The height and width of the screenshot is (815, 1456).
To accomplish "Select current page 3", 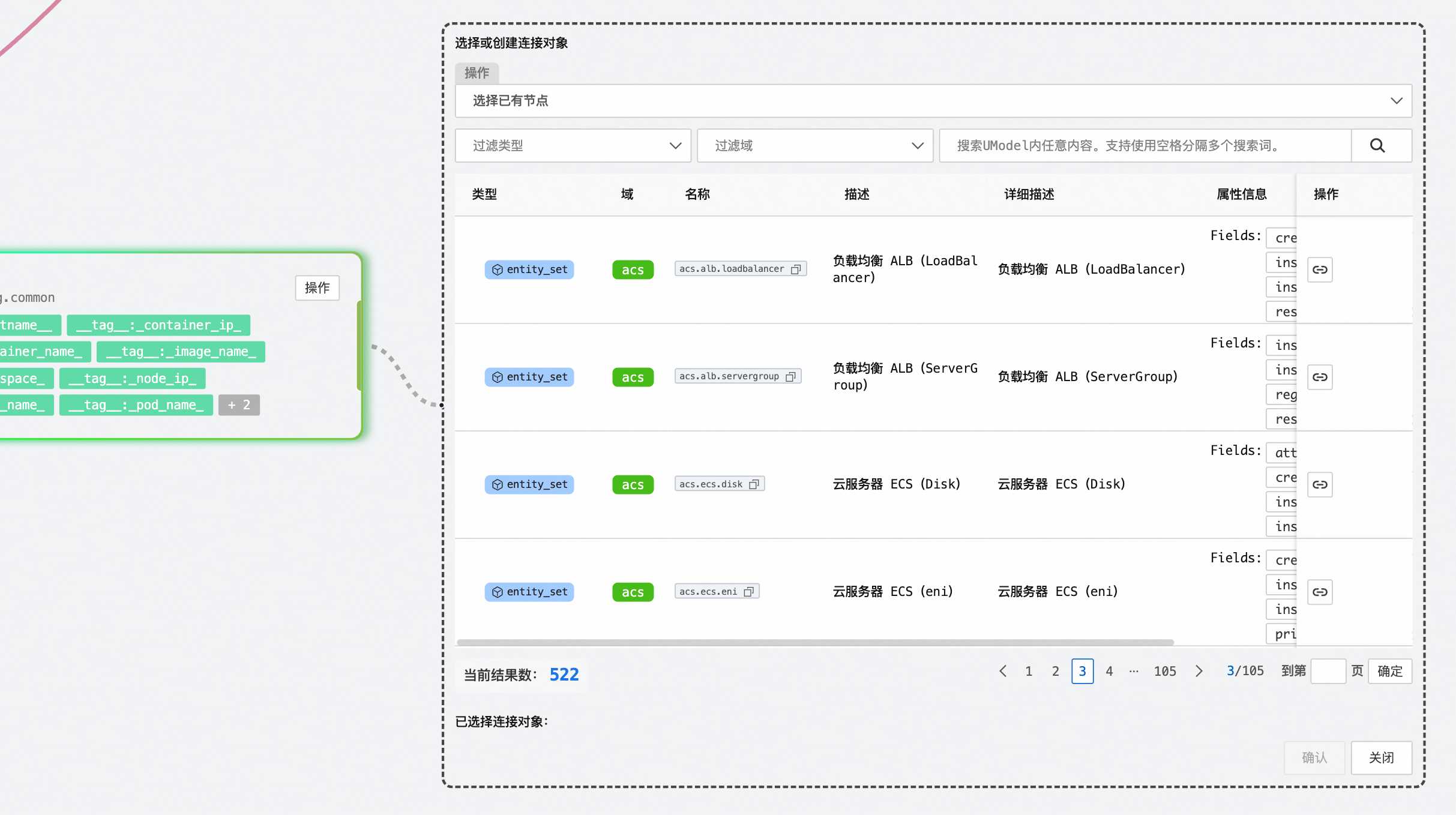I will 1082,671.
